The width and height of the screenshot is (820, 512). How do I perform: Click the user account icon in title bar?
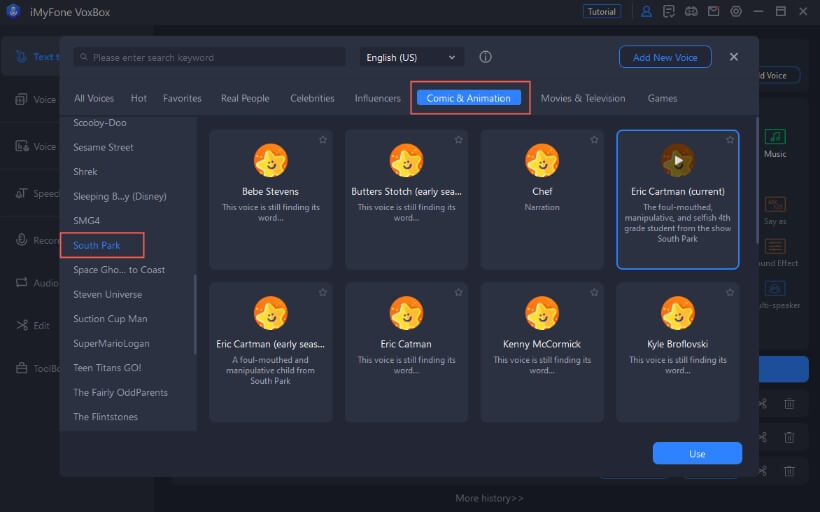(x=646, y=12)
